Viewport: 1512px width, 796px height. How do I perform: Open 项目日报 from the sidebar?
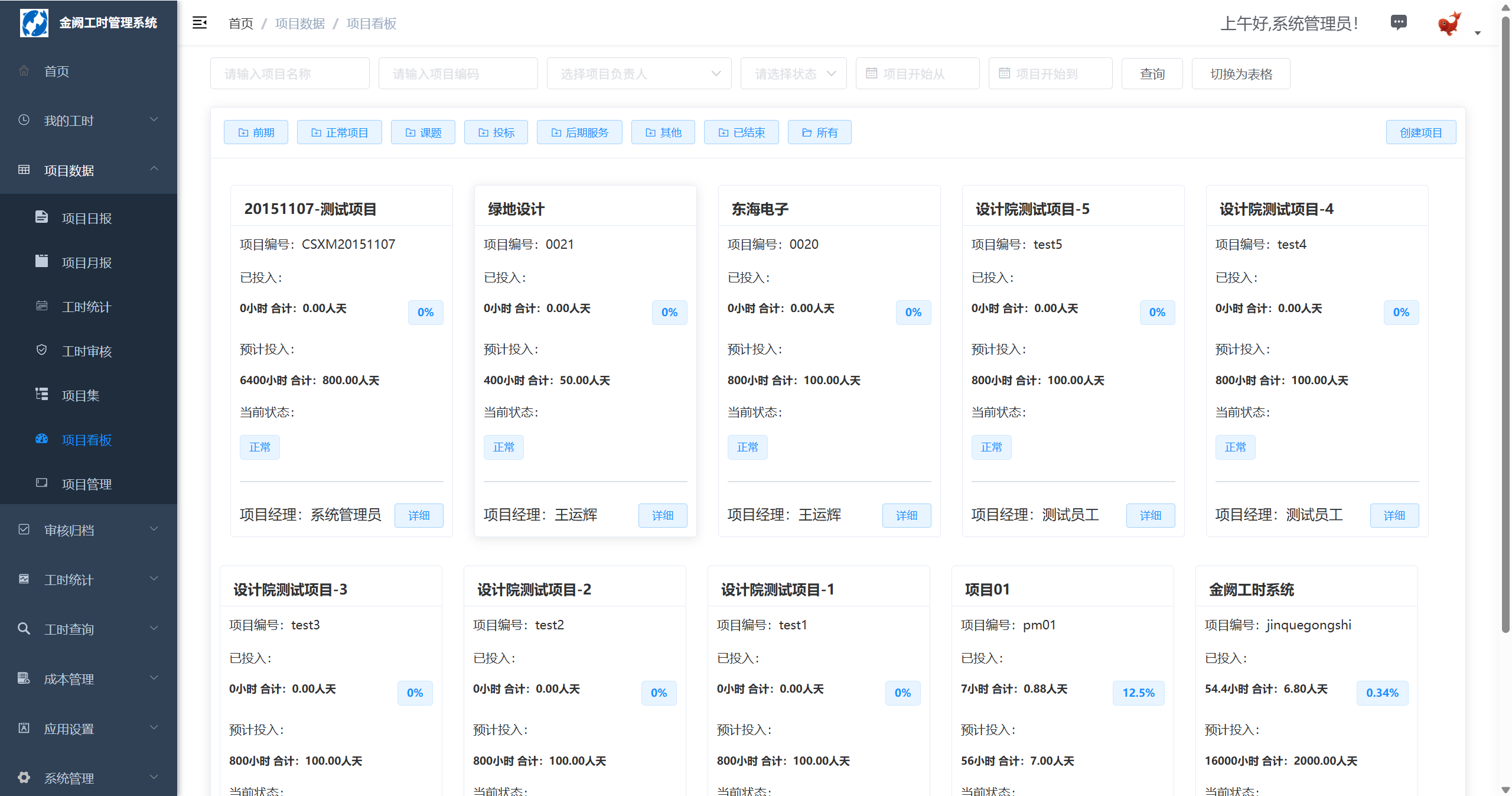point(86,219)
